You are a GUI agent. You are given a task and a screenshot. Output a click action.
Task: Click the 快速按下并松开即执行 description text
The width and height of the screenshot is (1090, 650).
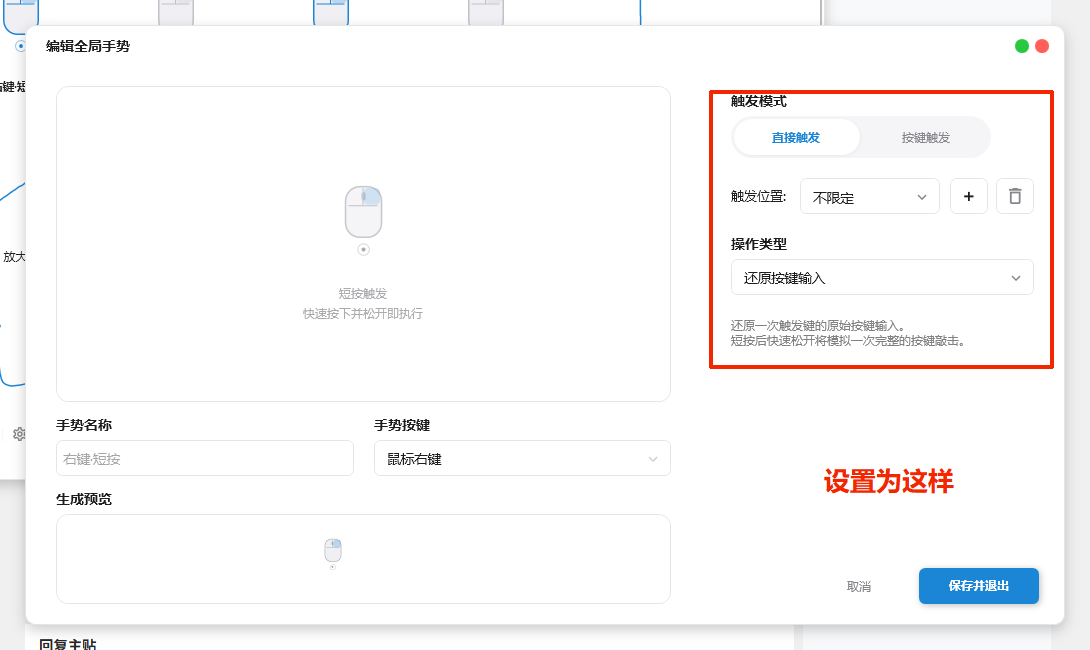tap(363, 314)
